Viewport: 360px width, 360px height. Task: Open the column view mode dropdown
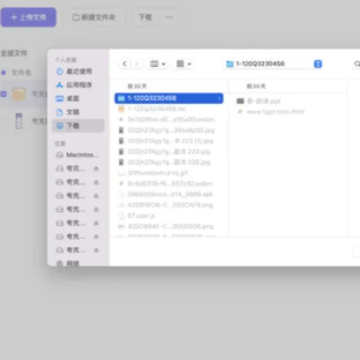click(x=158, y=64)
